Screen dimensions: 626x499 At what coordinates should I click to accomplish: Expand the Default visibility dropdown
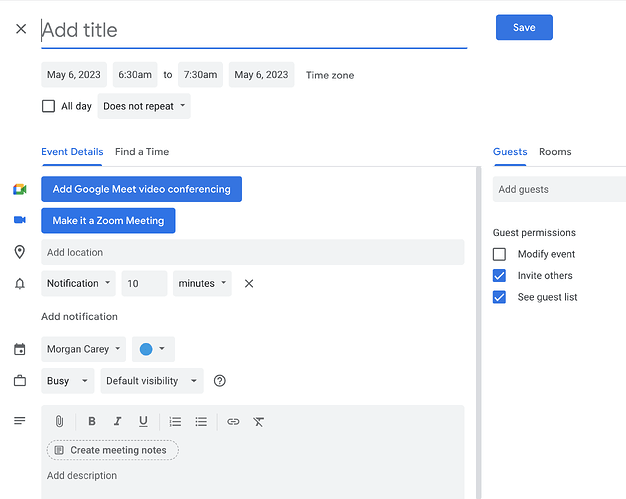coord(152,381)
